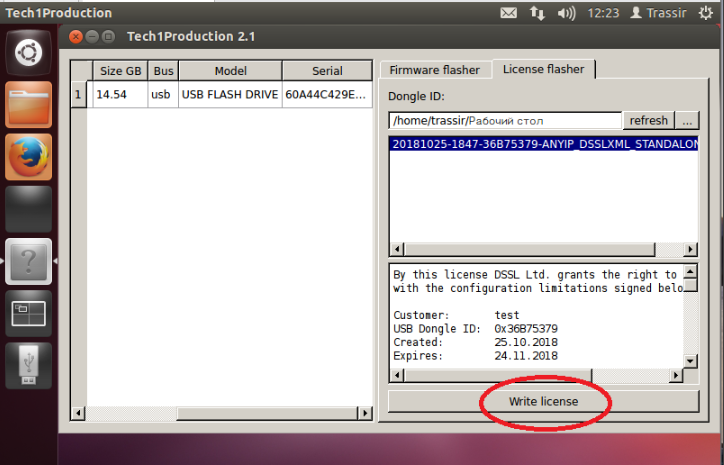Open the question-mark application launcher icon
The image size is (724, 465).
pyautogui.click(x=28, y=261)
